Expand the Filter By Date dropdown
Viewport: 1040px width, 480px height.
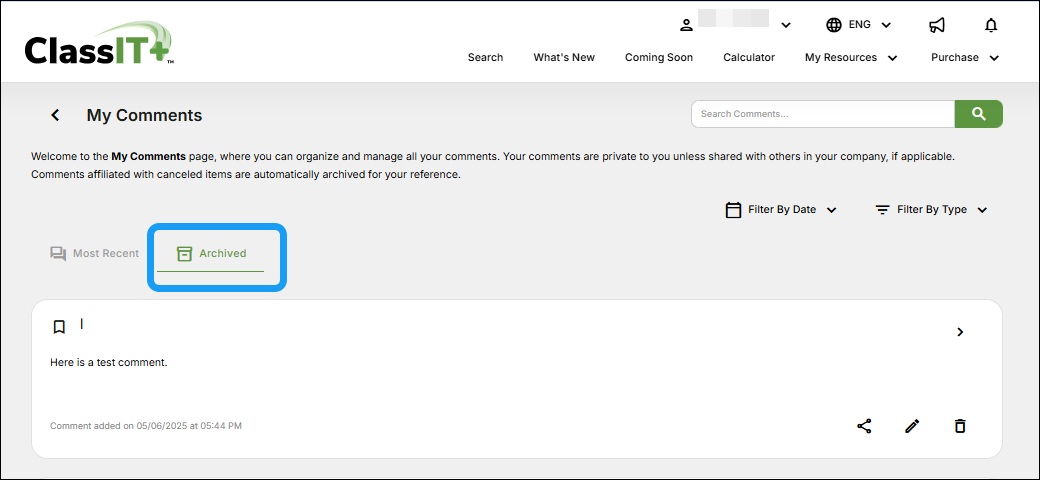(x=781, y=210)
